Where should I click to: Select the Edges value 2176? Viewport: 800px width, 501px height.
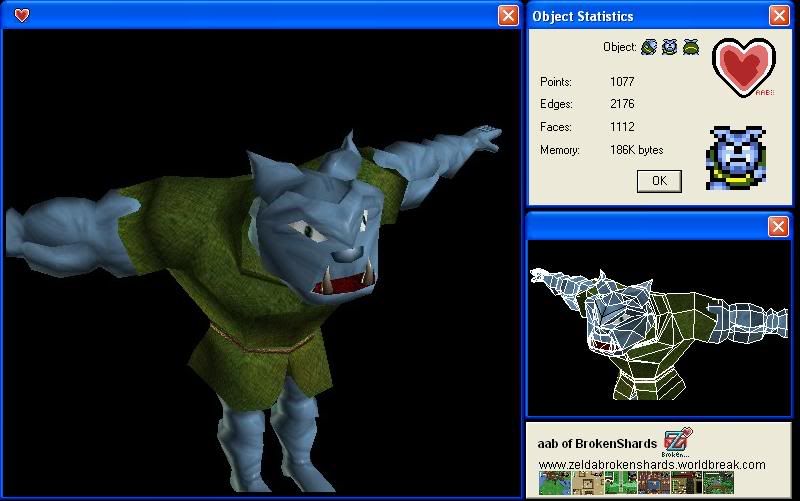622,104
